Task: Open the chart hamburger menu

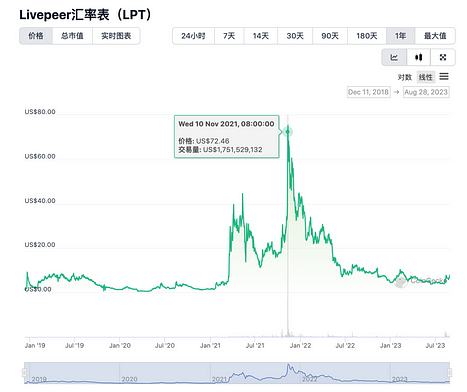Action: tap(444, 77)
